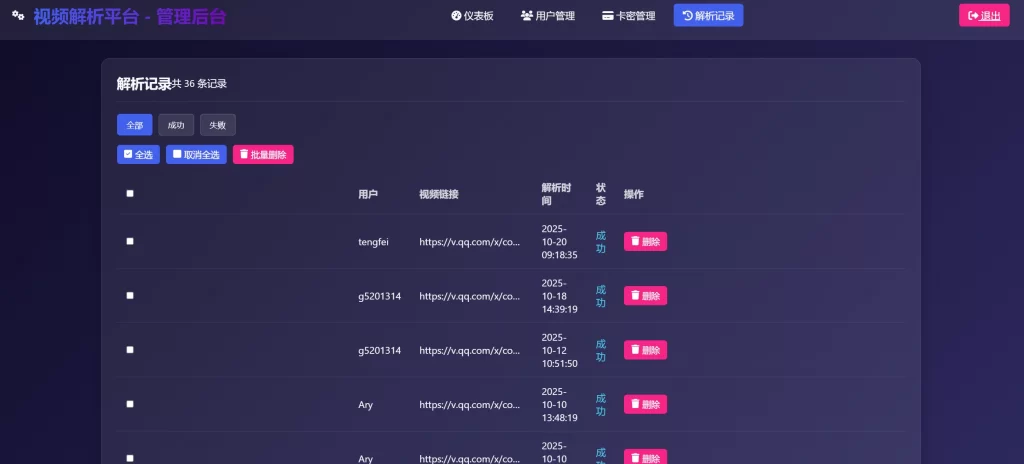Click the 视频解析平台 - 管理后台 title

click(x=129, y=16)
